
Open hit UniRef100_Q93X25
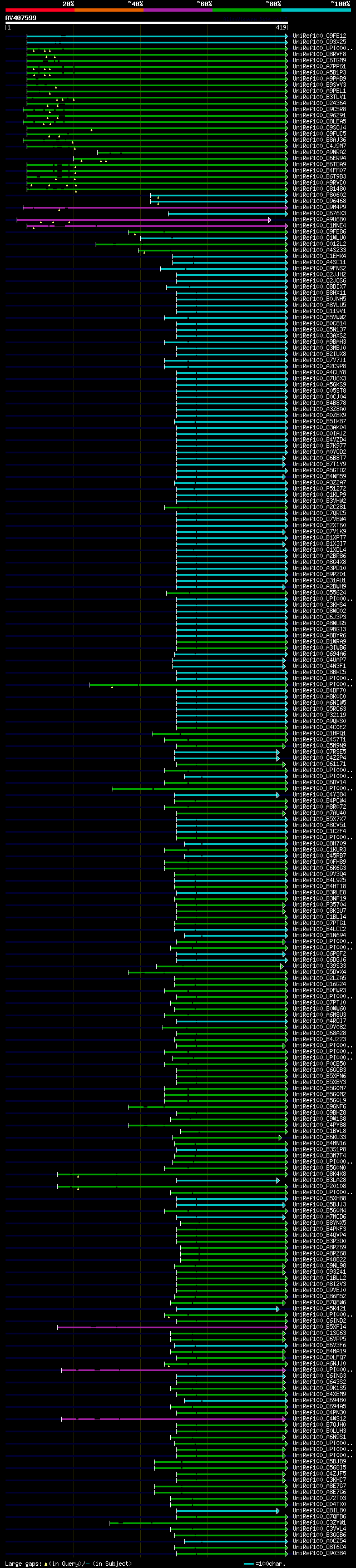click(x=319, y=42)
